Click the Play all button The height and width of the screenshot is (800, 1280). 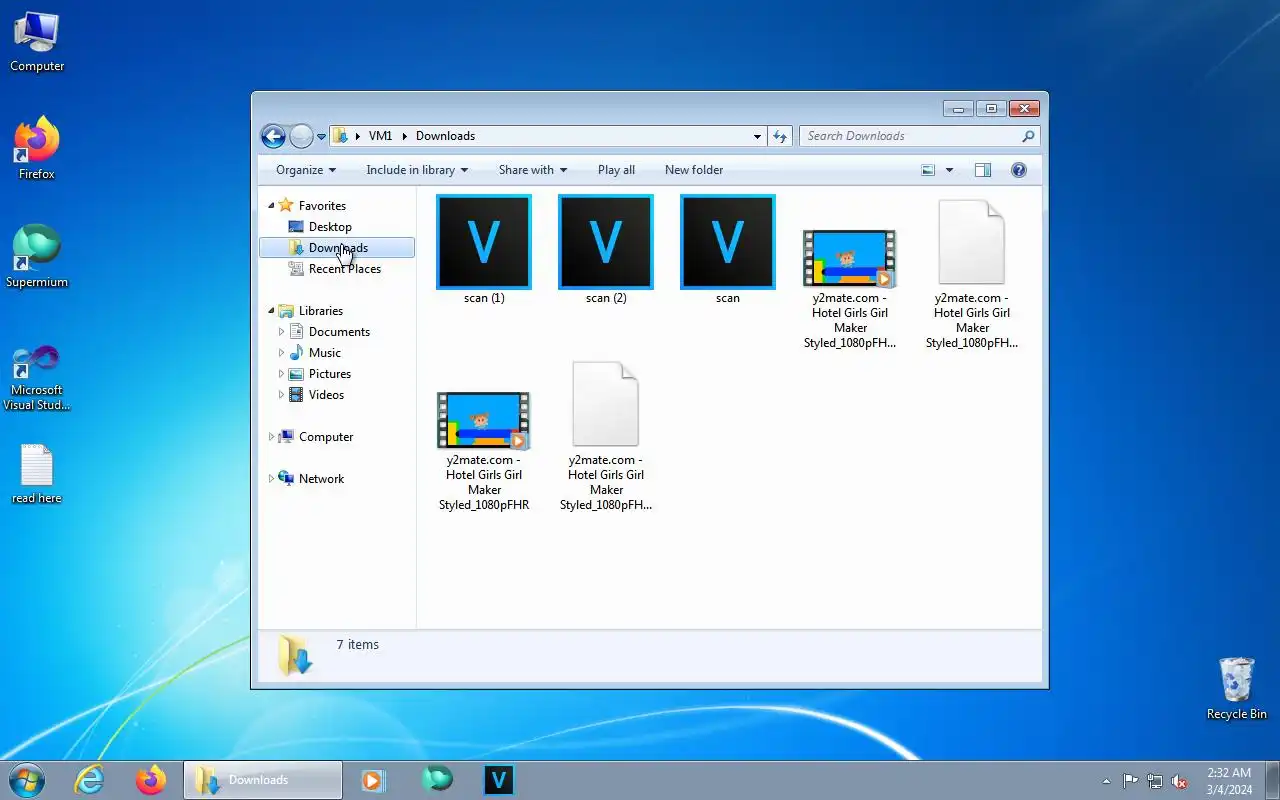(x=616, y=170)
